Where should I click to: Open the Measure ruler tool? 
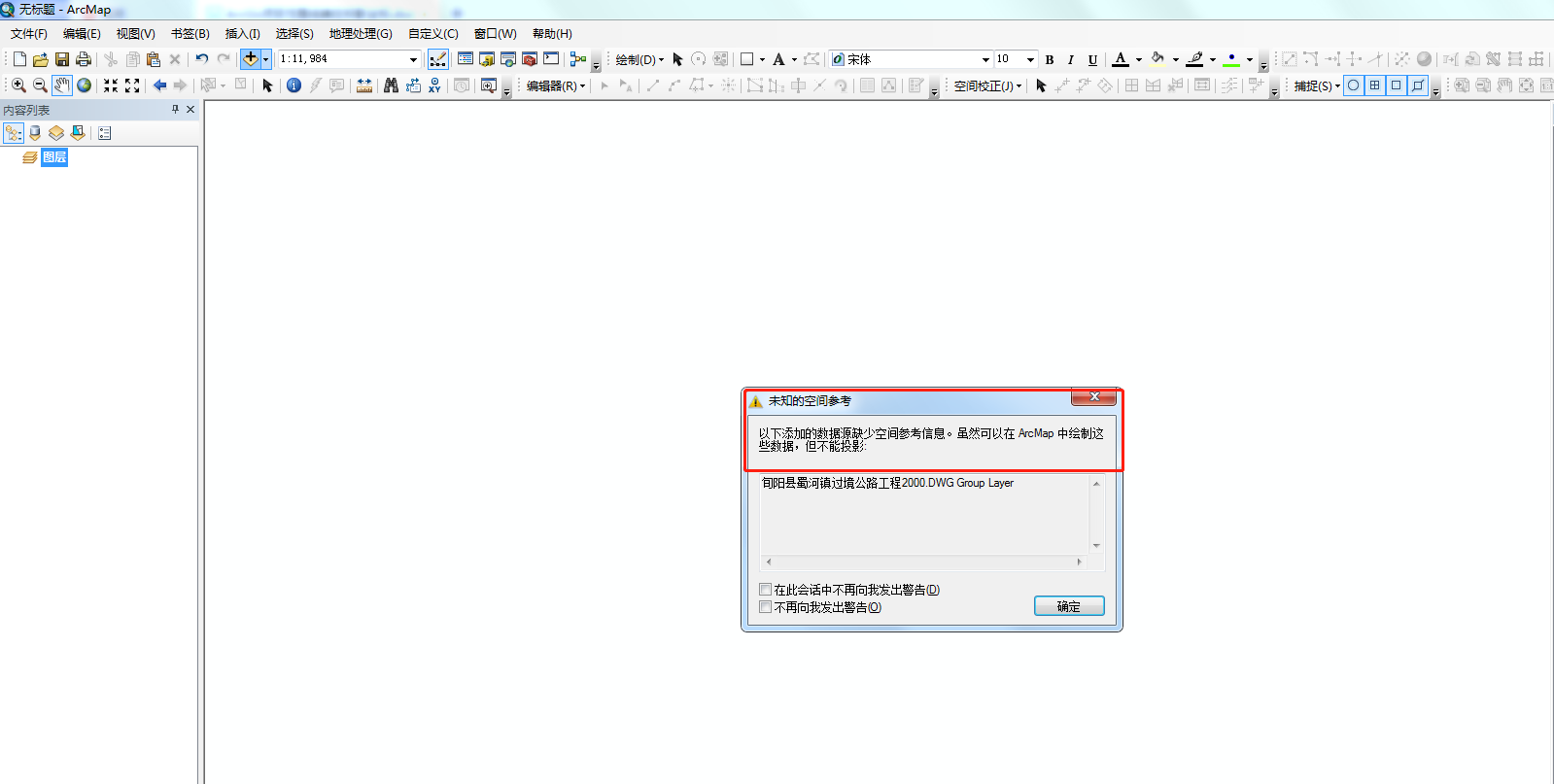click(364, 85)
